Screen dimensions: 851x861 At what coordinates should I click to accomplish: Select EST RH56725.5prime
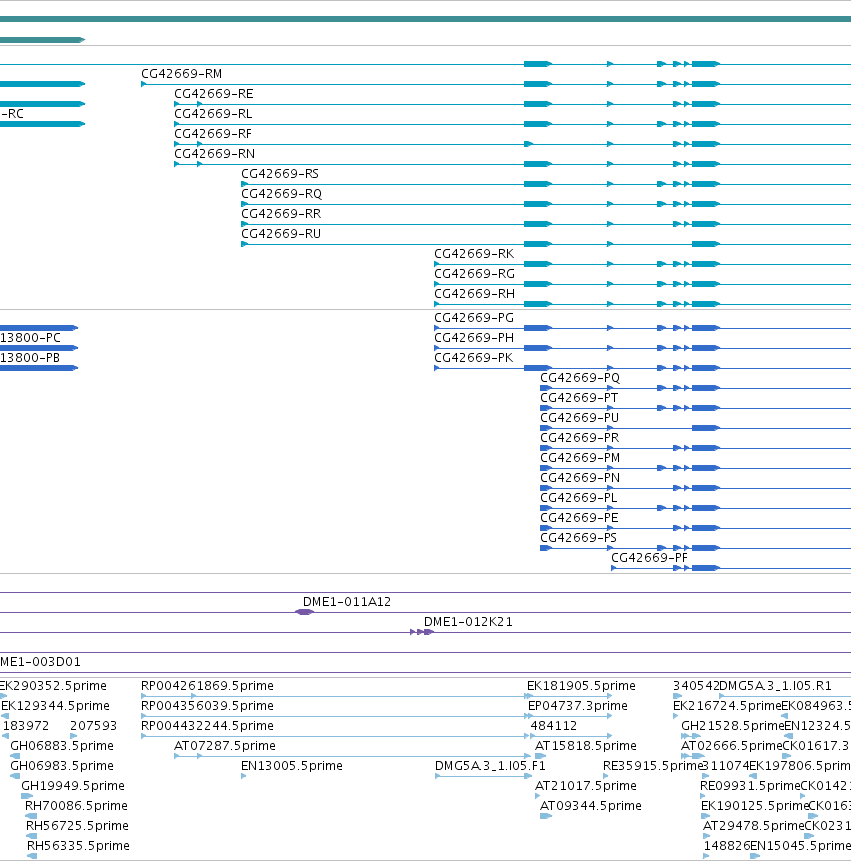(x=77, y=826)
